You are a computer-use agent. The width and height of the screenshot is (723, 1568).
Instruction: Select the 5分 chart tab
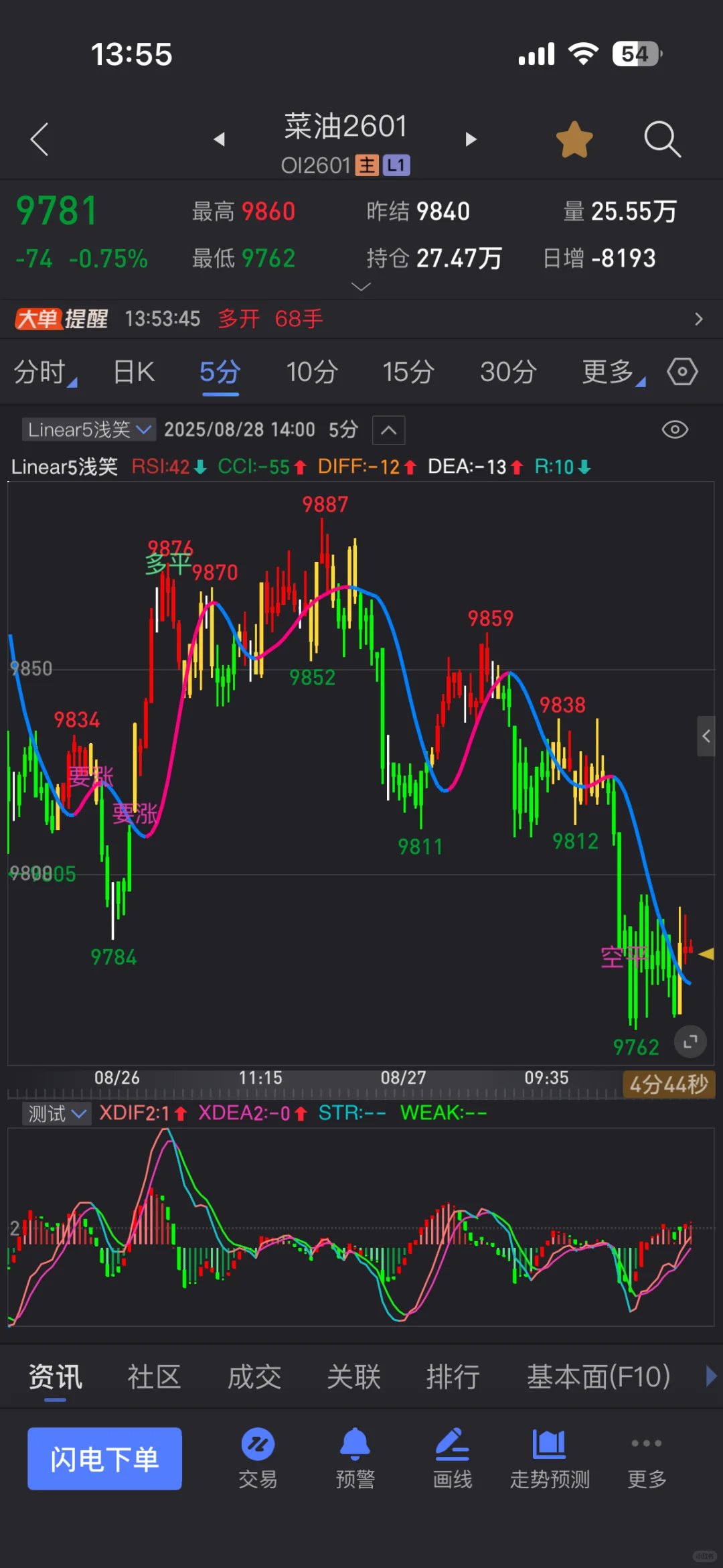pyautogui.click(x=220, y=372)
